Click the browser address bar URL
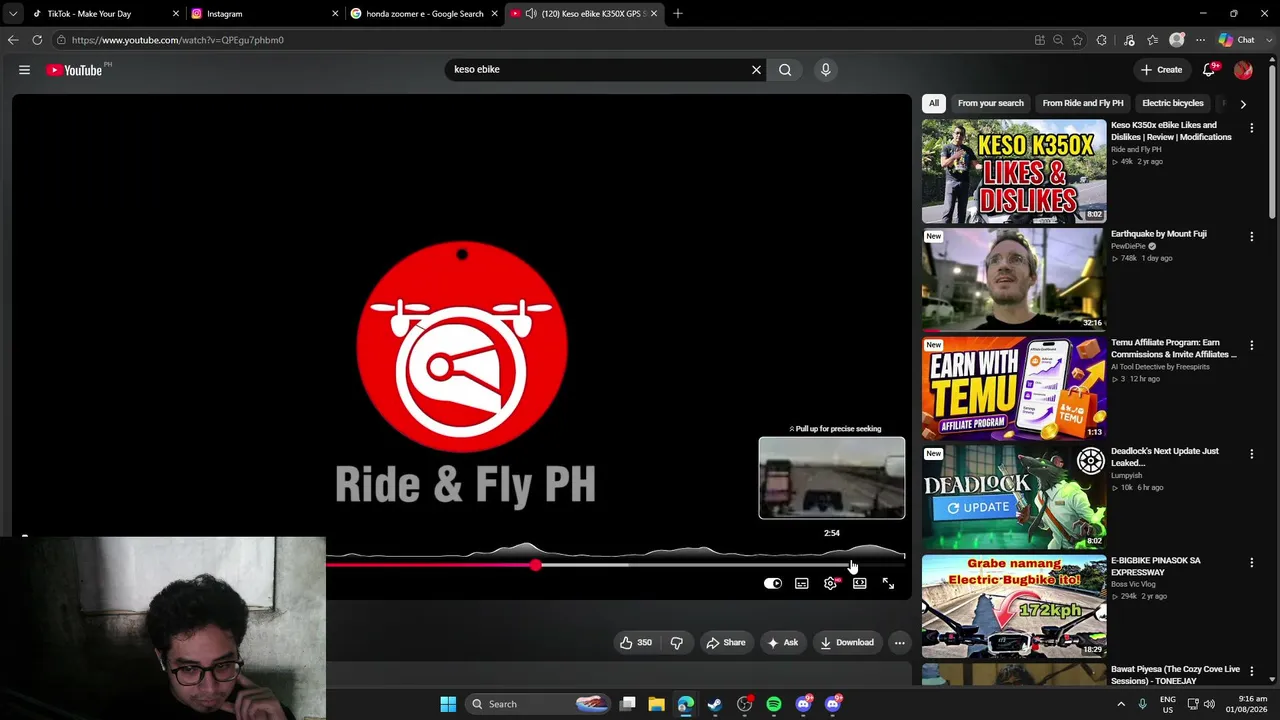 click(178, 40)
